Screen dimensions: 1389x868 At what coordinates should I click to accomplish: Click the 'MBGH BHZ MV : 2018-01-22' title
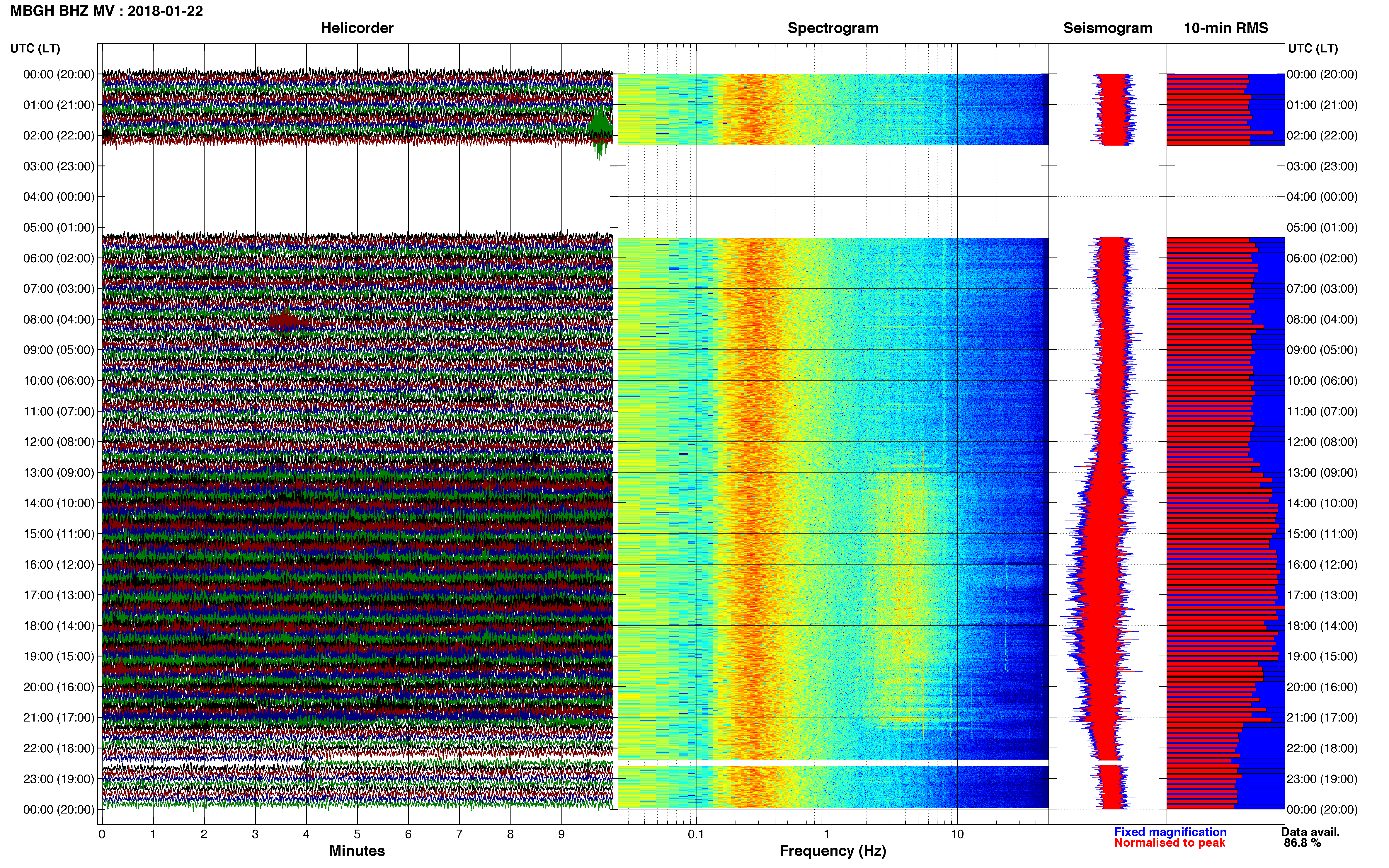(107, 11)
